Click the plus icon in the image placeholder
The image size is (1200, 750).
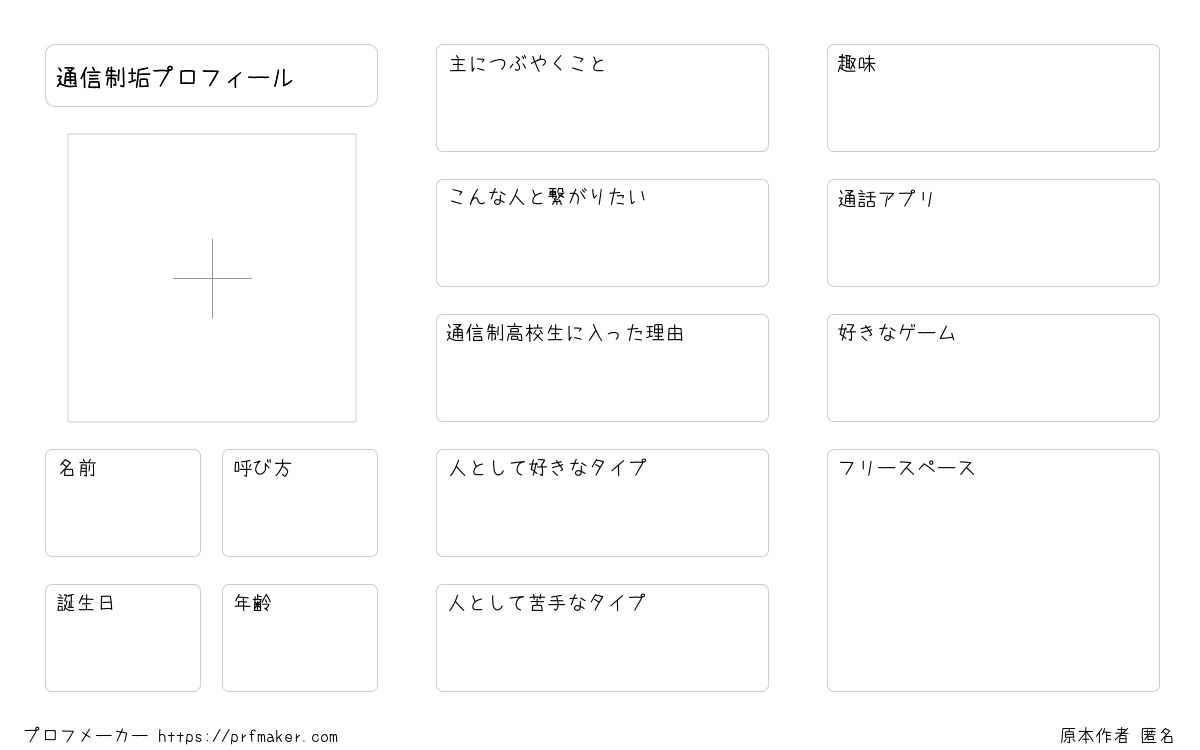tap(212, 278)
